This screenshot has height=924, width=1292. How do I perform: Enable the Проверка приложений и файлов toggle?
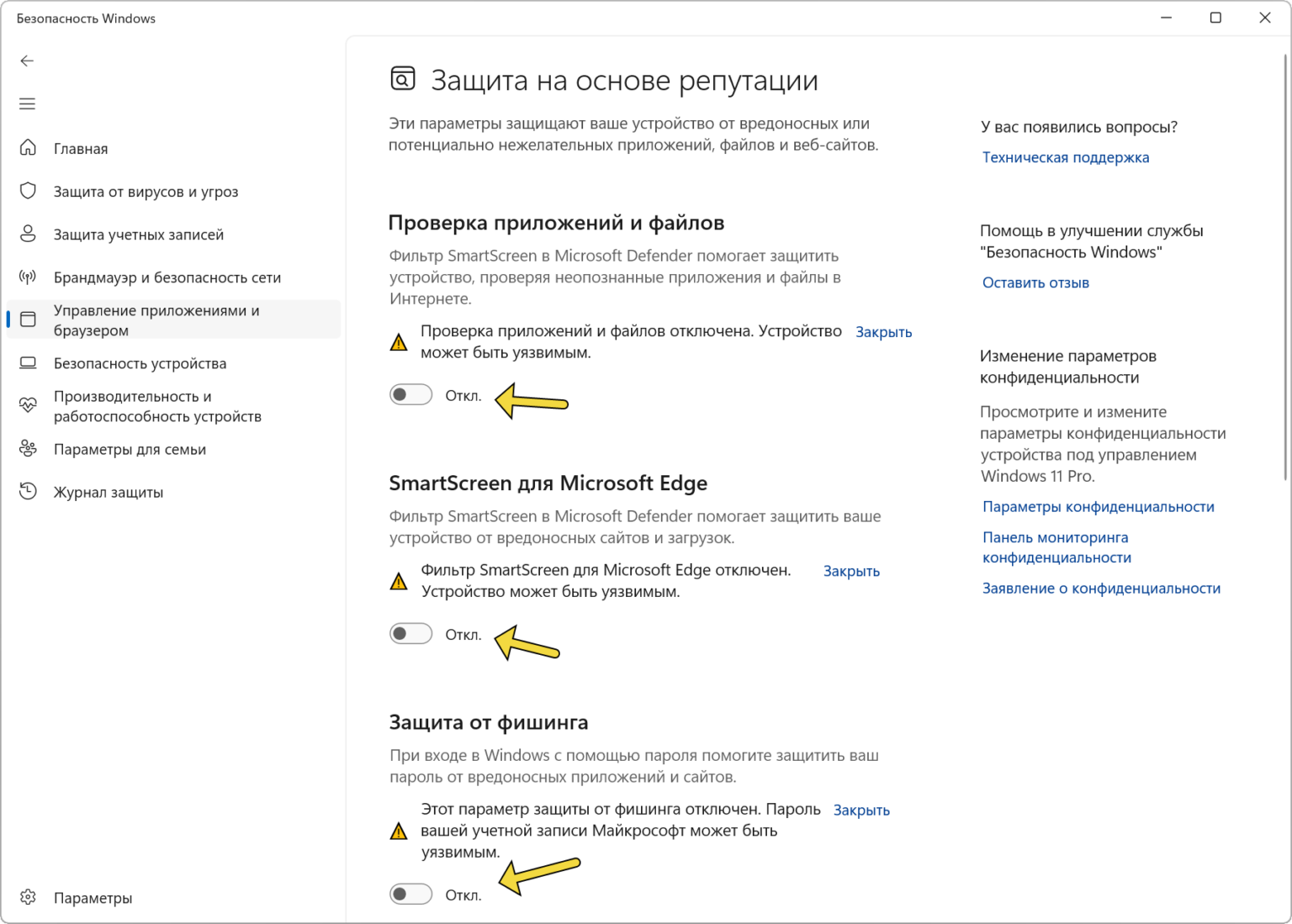410,393
